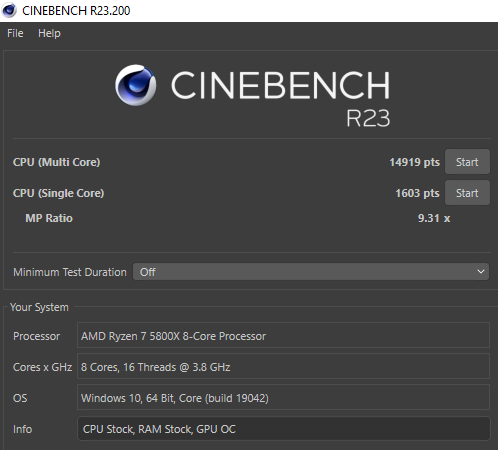Click the Minimum Test Duration label
This screenshot has height=450, width=498.
coord(70,272)
